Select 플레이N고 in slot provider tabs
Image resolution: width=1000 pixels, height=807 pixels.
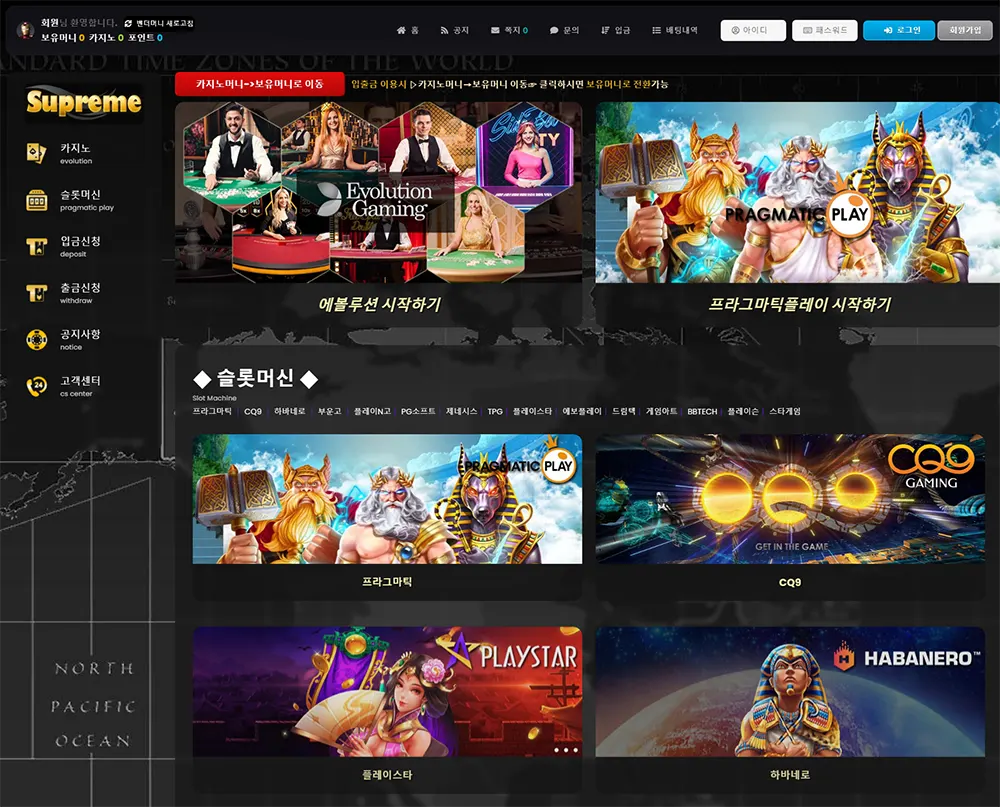click(372, 411)
